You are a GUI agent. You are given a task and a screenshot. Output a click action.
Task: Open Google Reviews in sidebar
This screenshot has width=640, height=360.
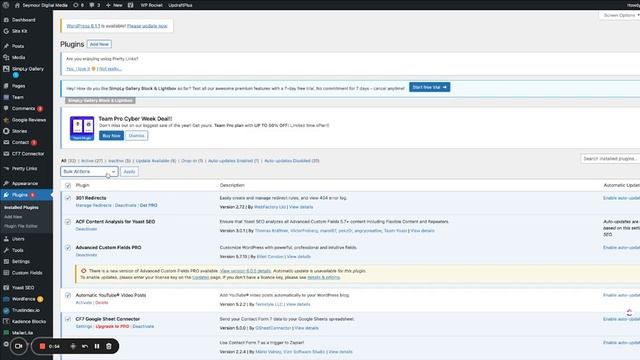tap(29, 120)
